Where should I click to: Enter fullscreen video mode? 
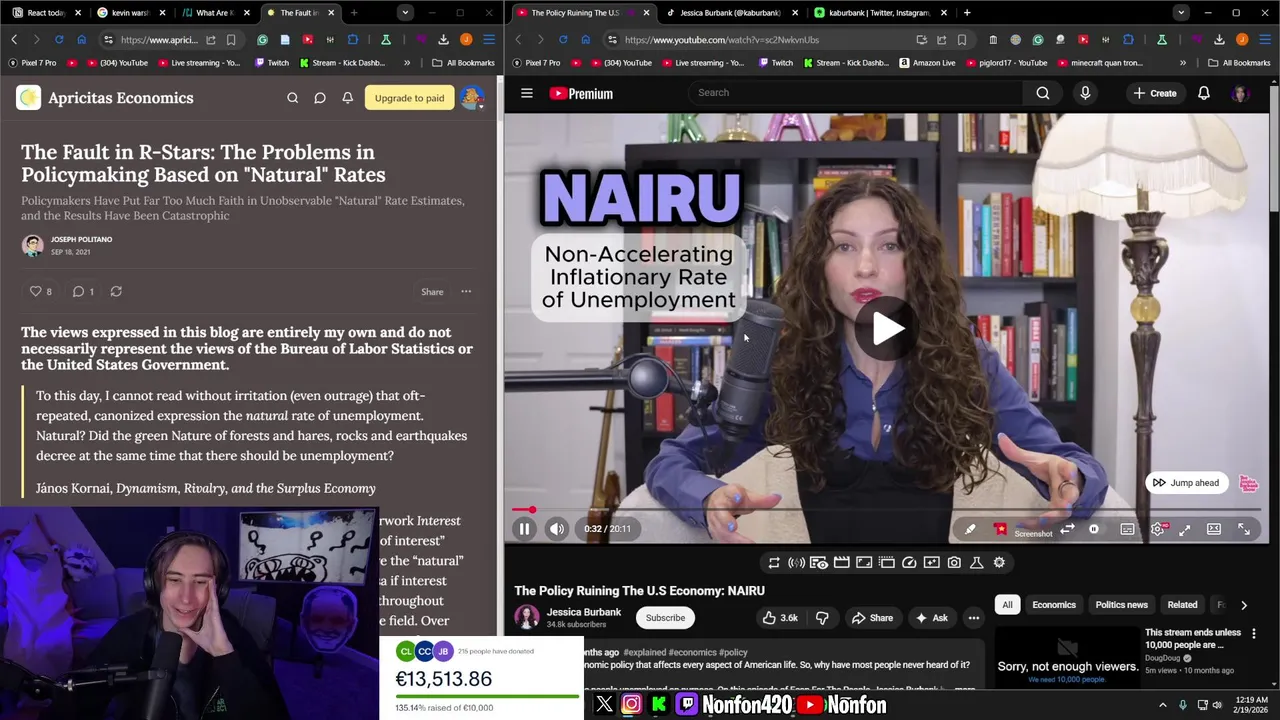tap(1244, 529)
